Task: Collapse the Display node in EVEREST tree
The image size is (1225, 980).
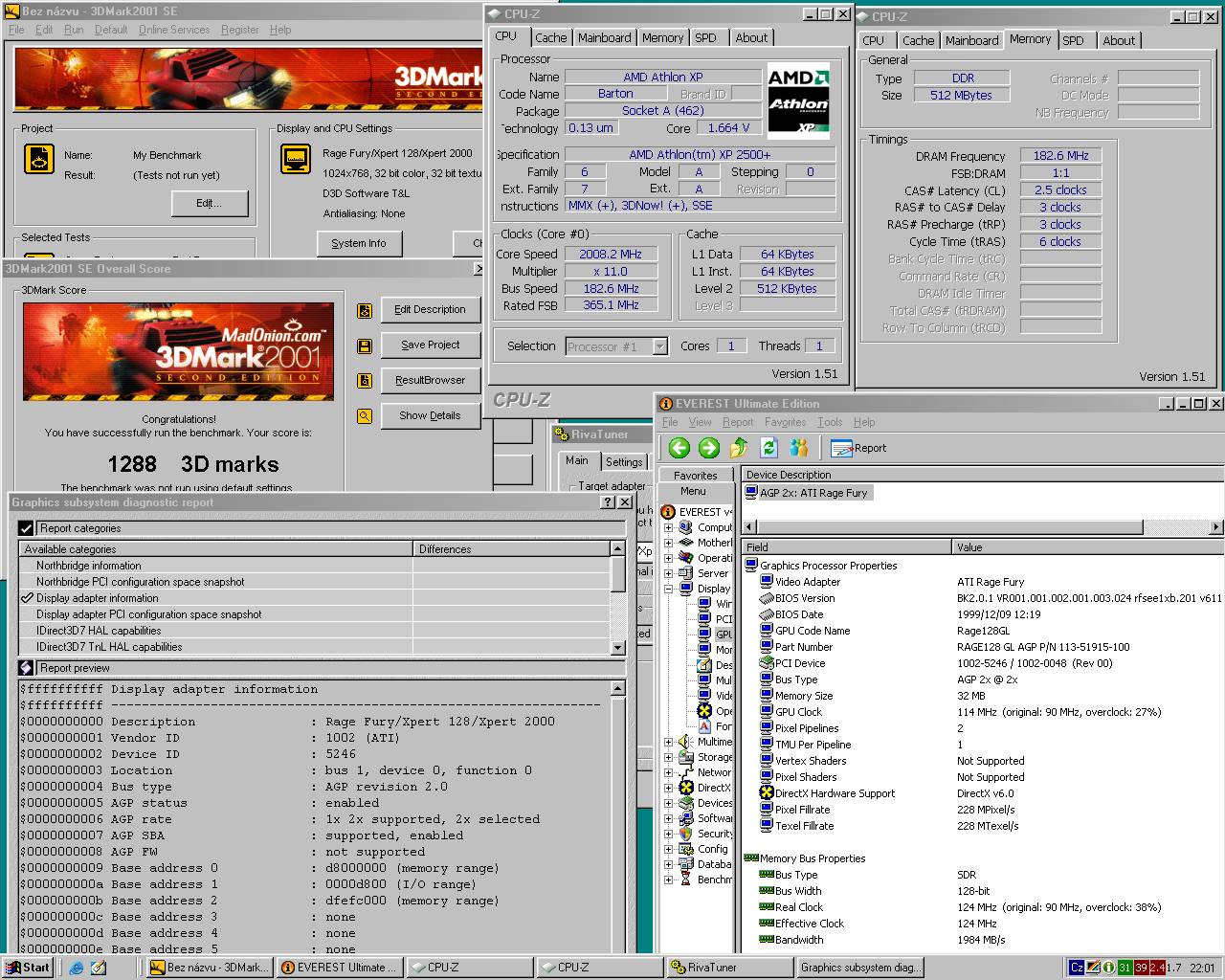Action: 668,589
